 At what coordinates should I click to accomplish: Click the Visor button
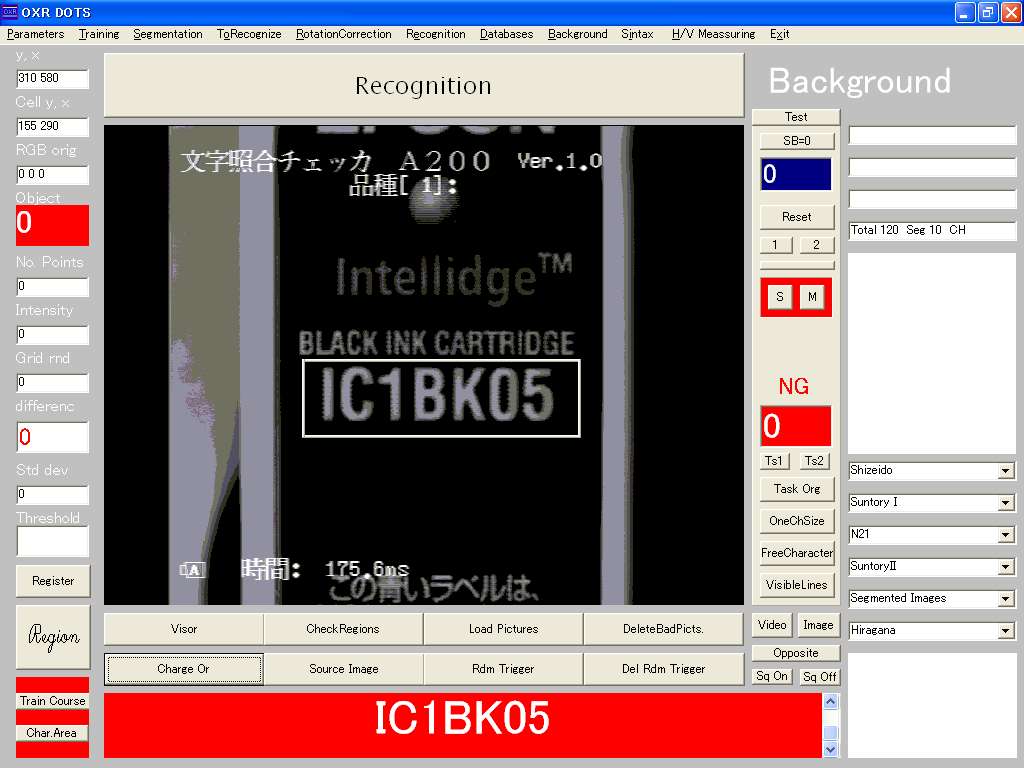point(184,629)
